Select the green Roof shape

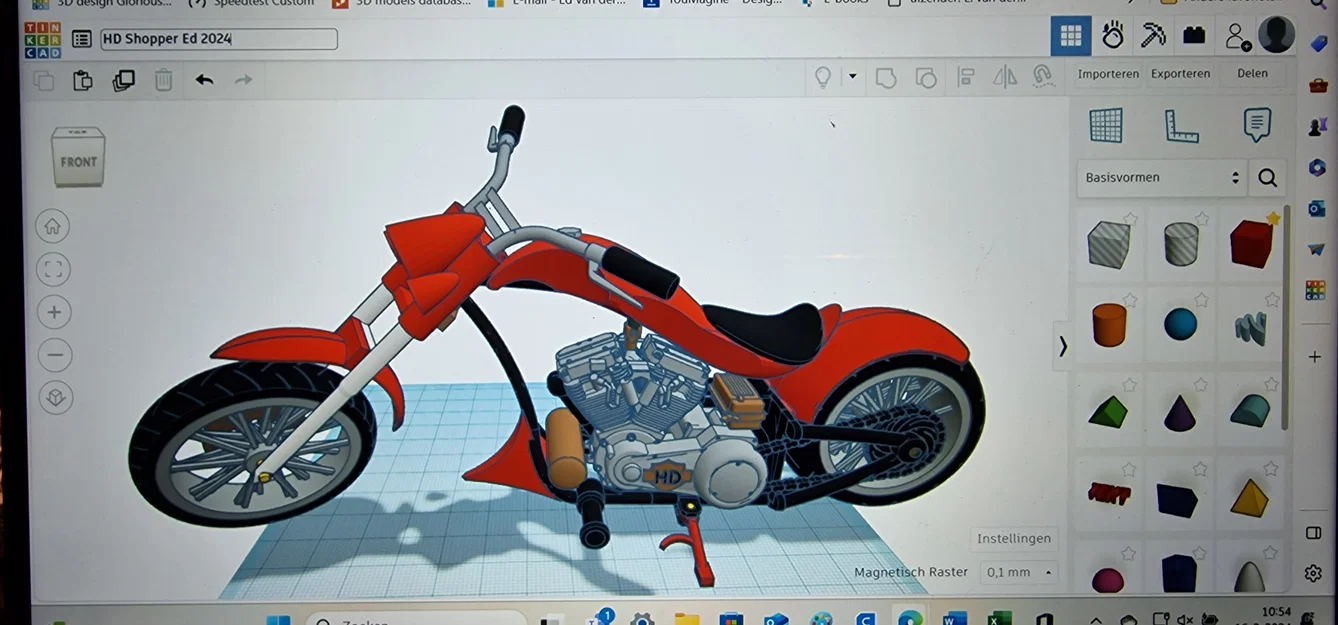(1108, 411)
